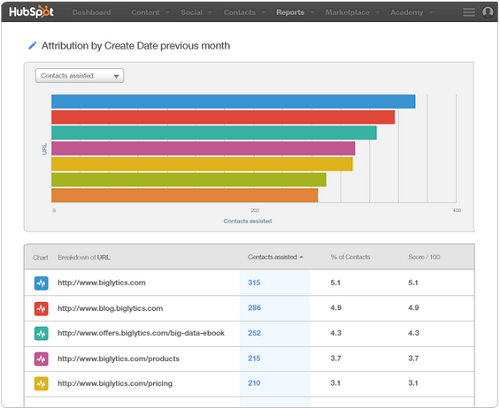Click the Contacts assisted axis label
Image resolution: width=500 pixels, height=408 pixels.
[x=248, y=221]
